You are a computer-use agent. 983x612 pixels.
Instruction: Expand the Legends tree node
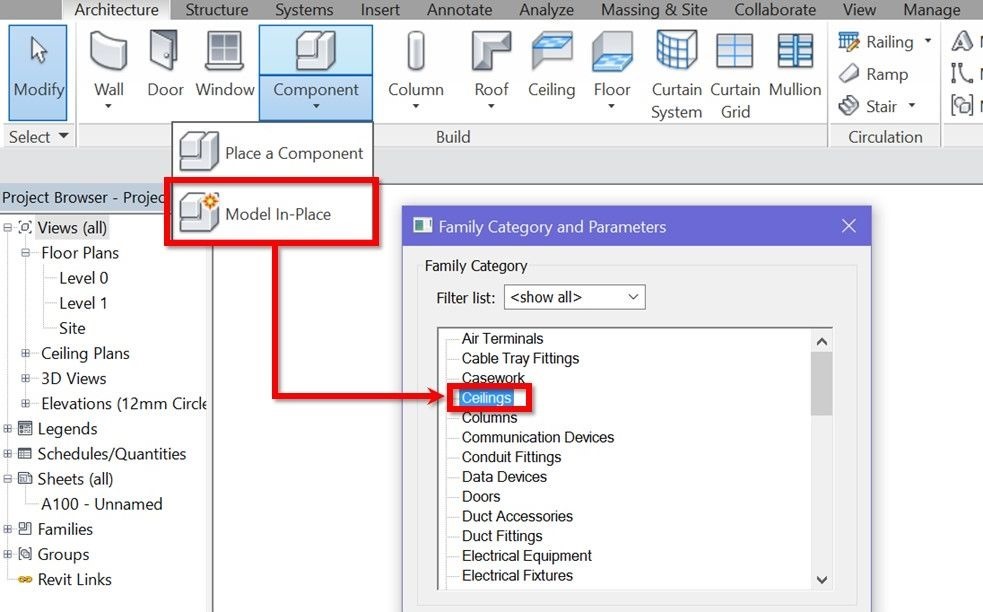8,429
